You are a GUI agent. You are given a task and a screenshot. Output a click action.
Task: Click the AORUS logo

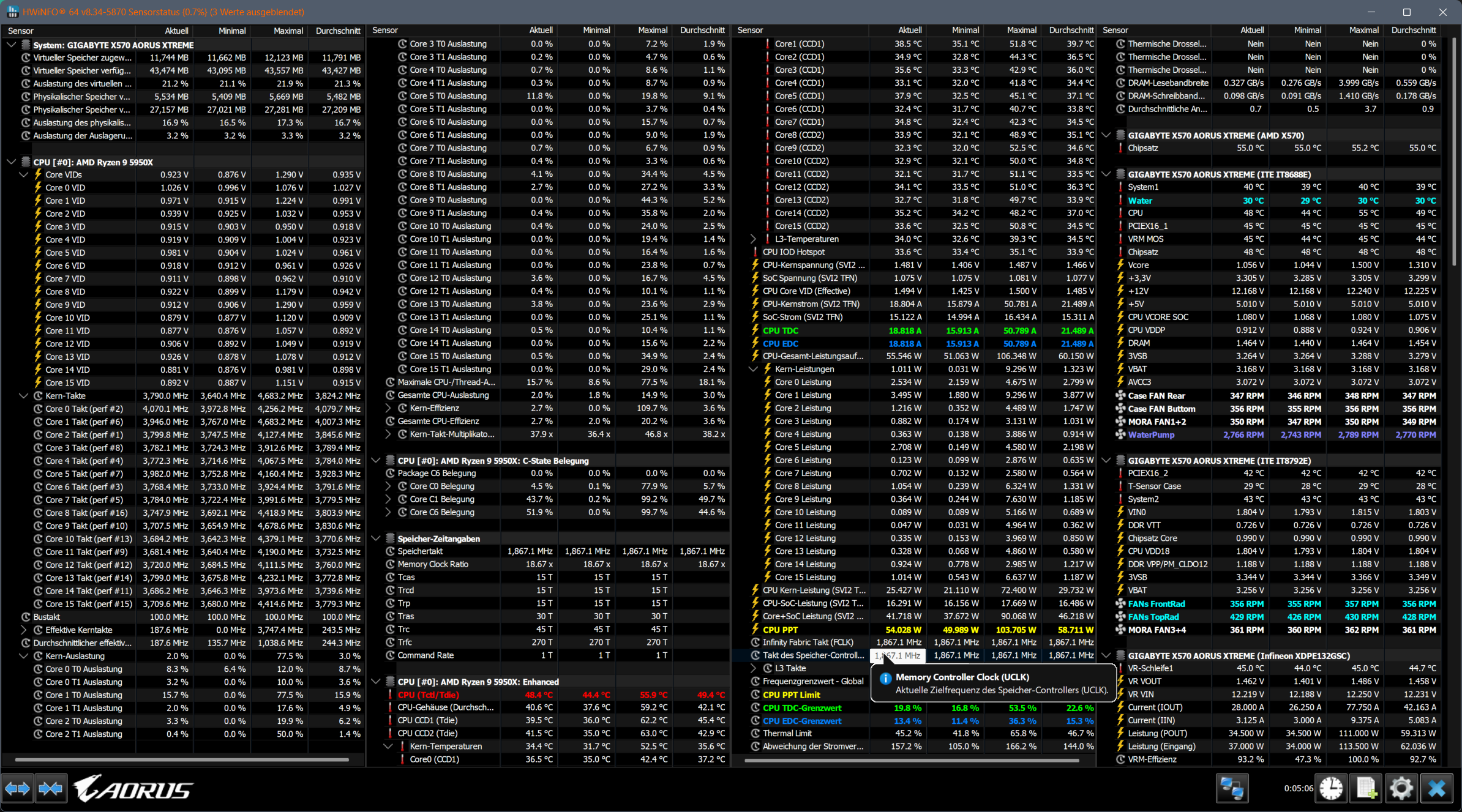133,789
